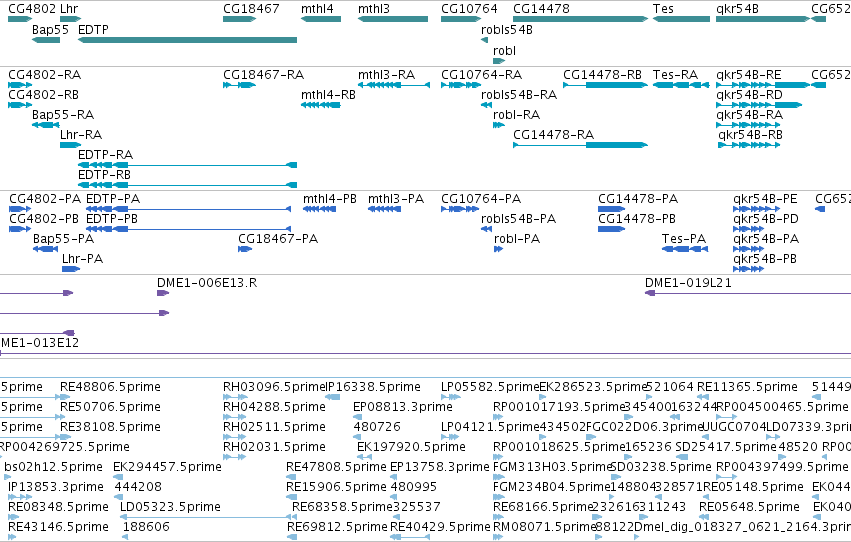Select the EDTP-PB protein label

coord(112,219)
